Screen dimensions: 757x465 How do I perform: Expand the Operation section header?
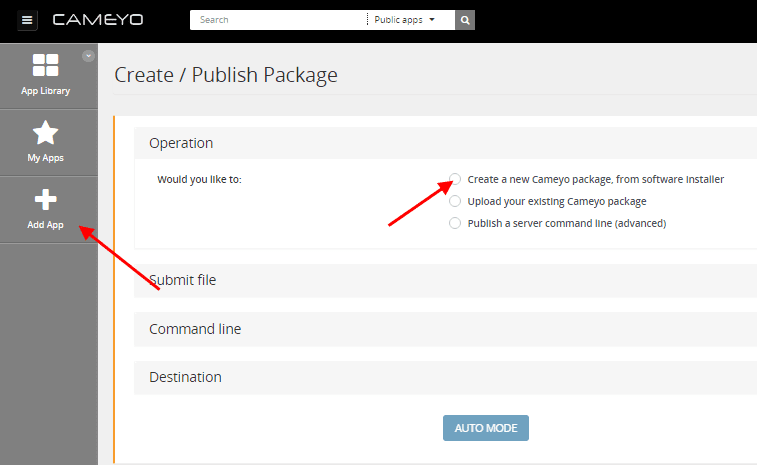445,143
